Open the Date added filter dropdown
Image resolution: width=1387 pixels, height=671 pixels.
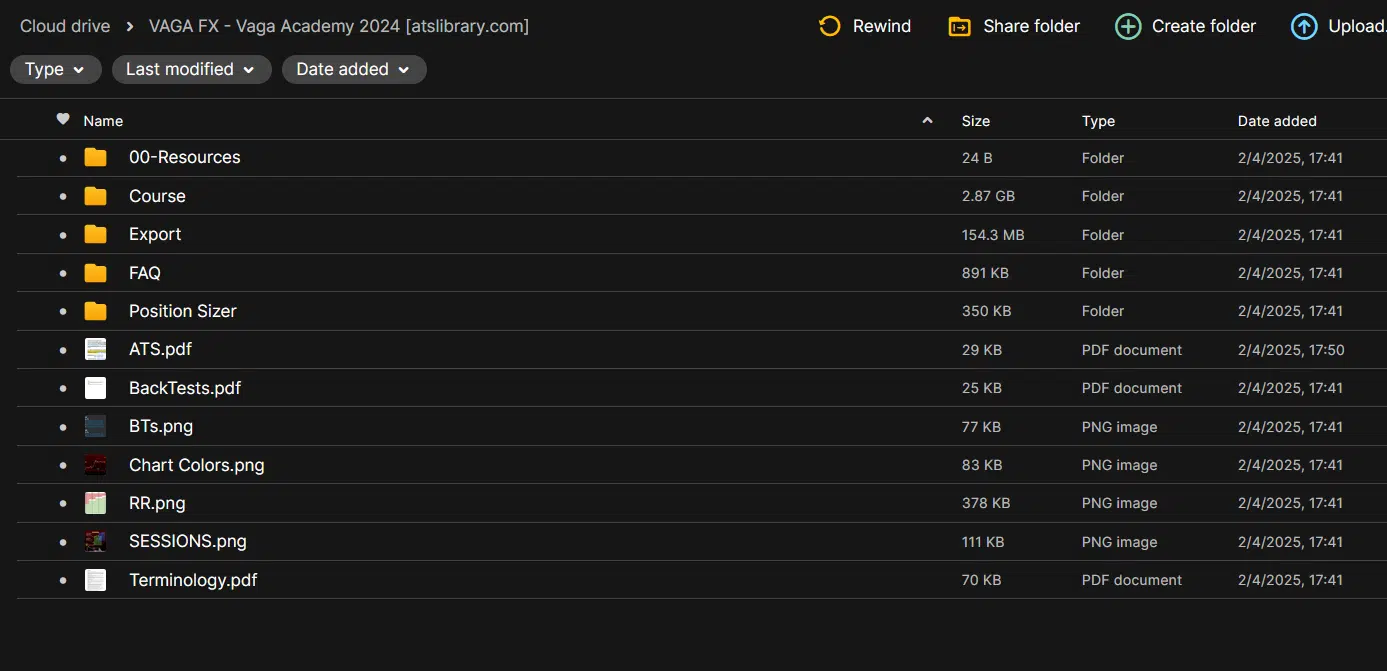coord(354,69)
